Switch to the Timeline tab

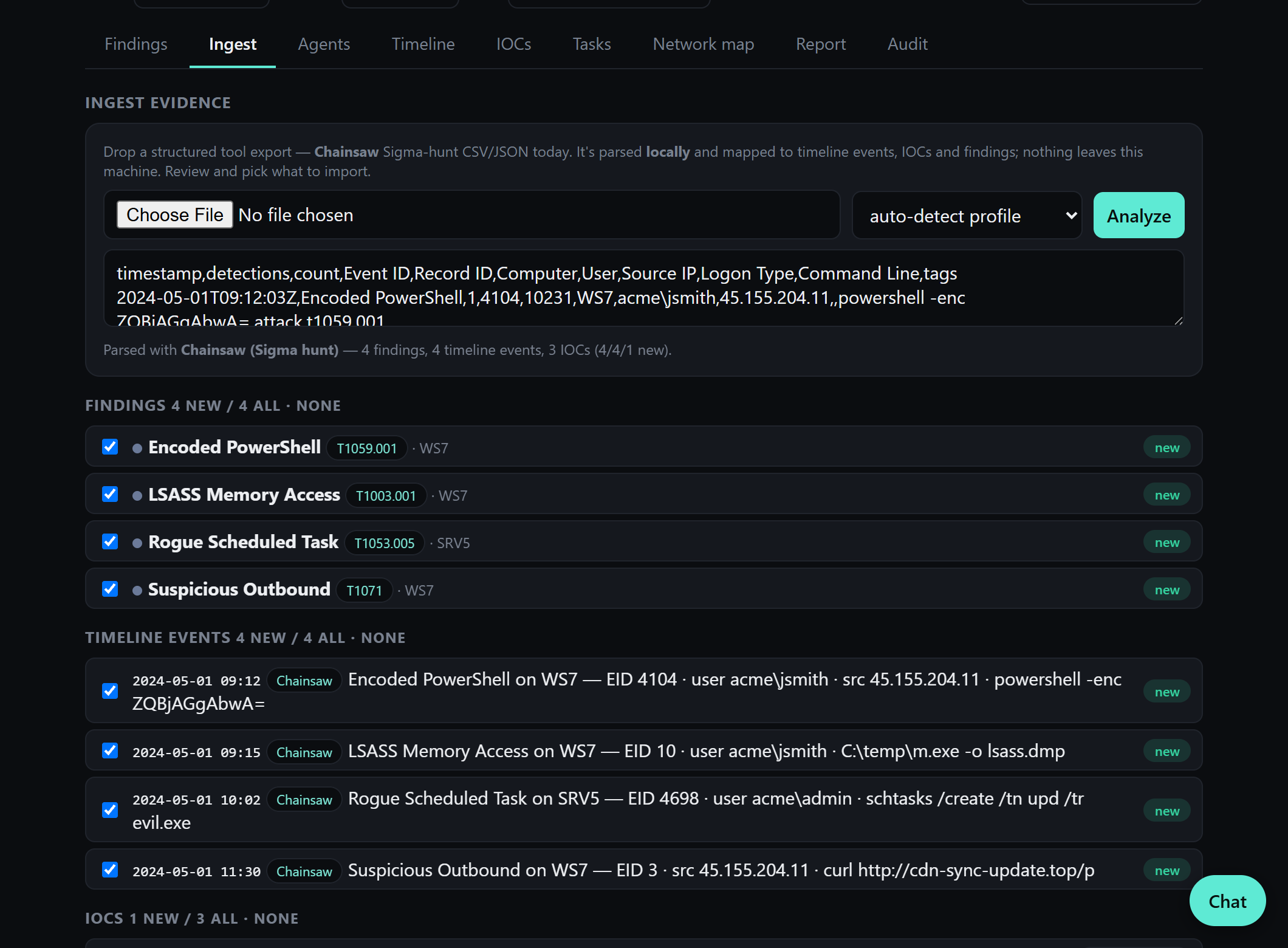coord(423,44)
